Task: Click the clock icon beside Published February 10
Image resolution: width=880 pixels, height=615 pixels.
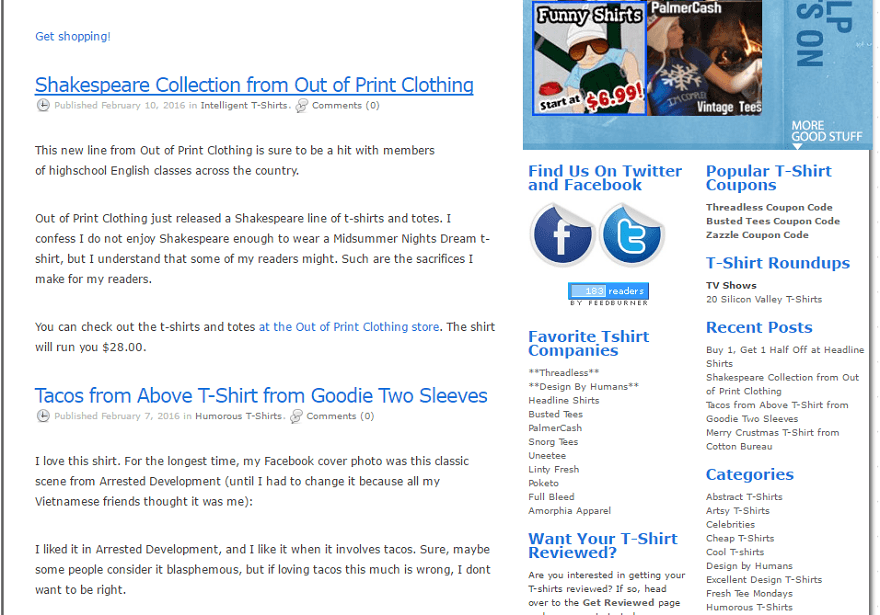Action: pos(43,105)
